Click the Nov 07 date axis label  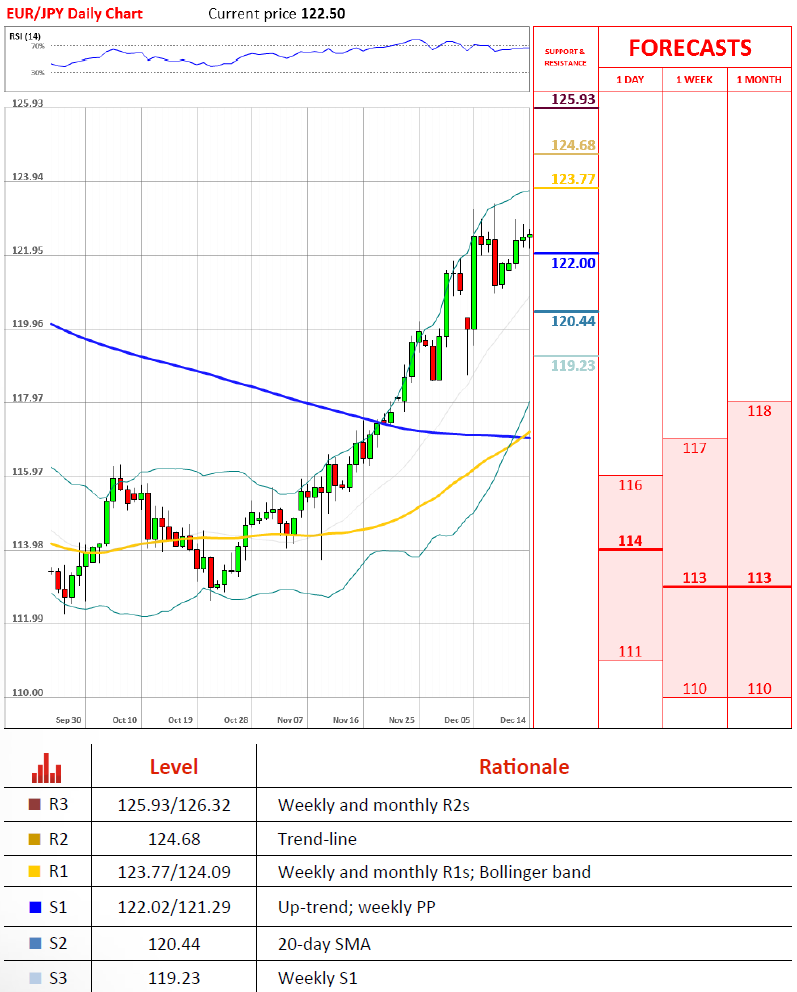tap(290, 720)
